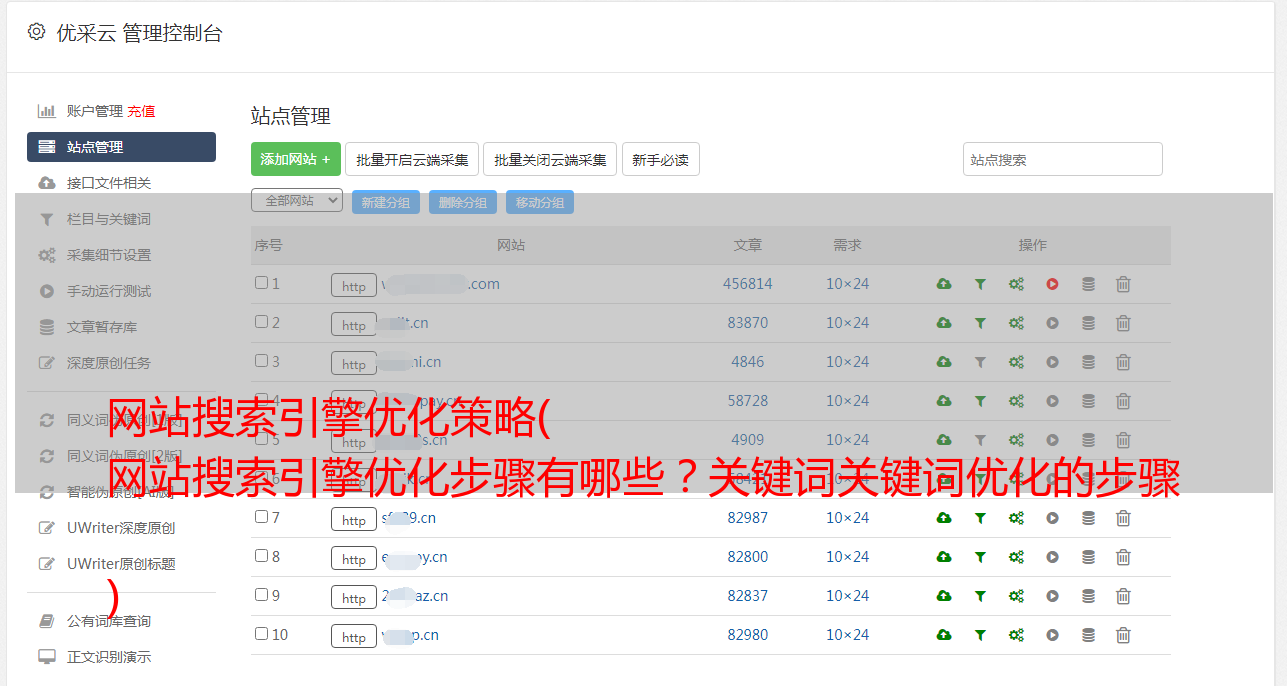Click the green 添加网站 + button
1287x686 pixels.
(x=296, y=159)
